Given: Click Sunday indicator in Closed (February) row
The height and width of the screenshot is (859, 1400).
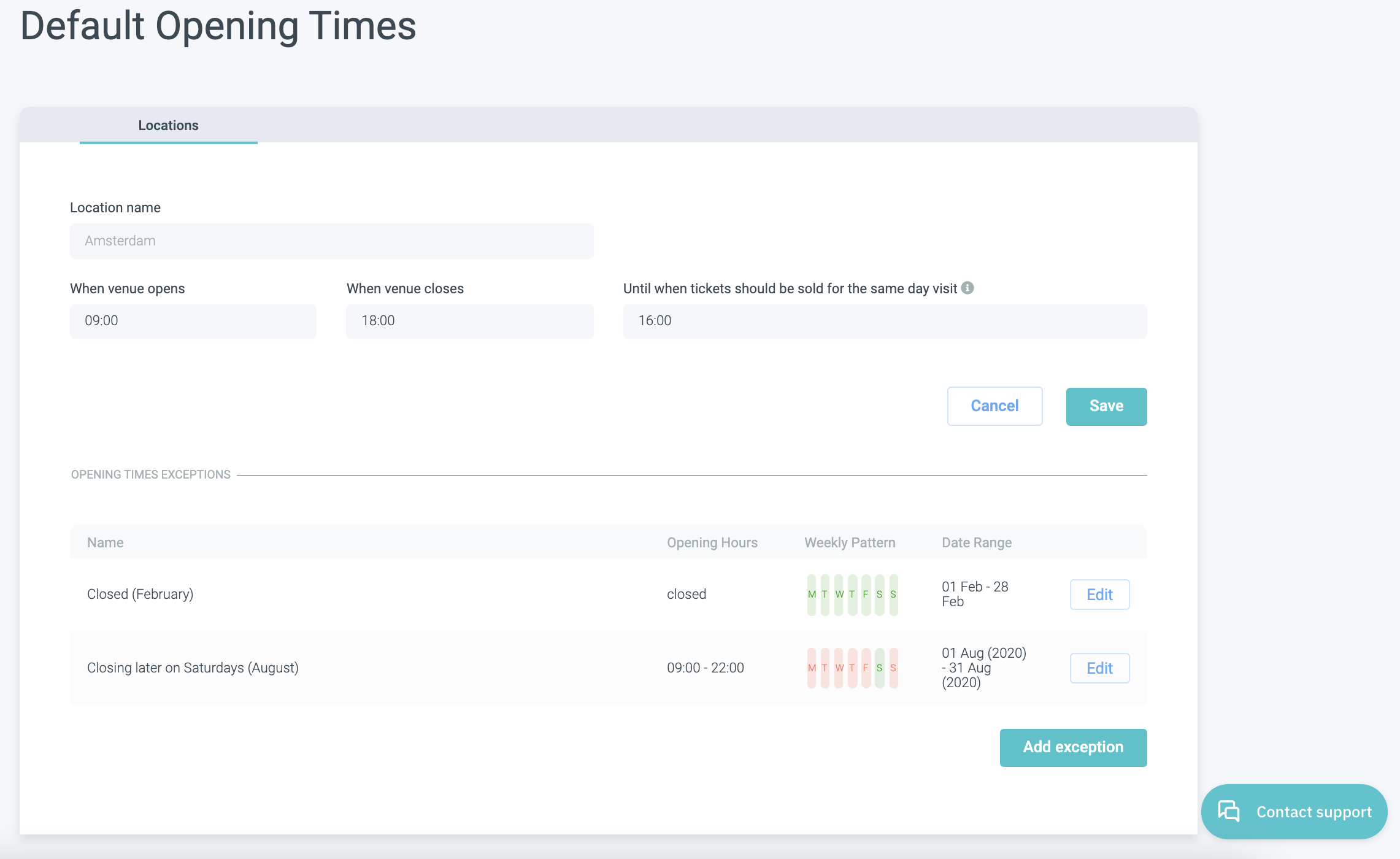Looking at the screenshot, I should pyautogui.click(x=893, y=595).
